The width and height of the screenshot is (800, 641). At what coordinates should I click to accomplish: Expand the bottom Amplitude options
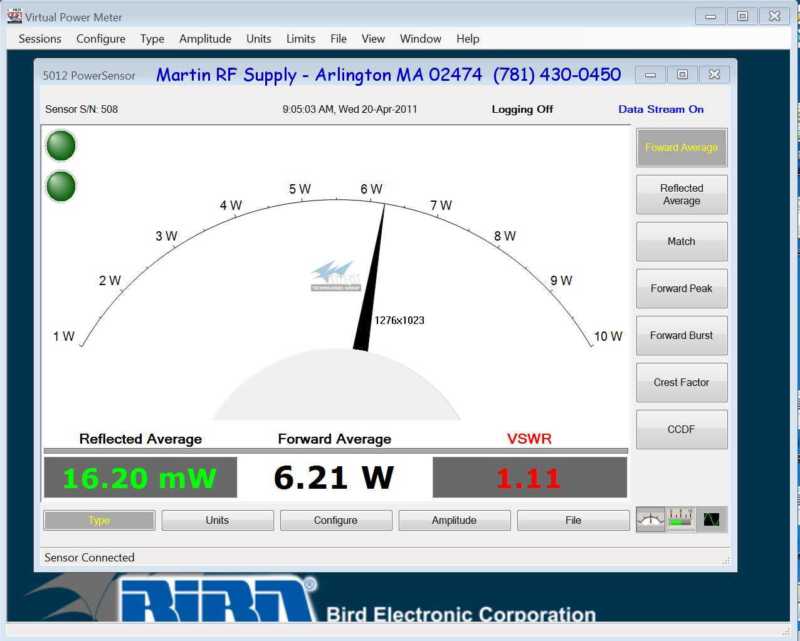(x=454, y=521)
